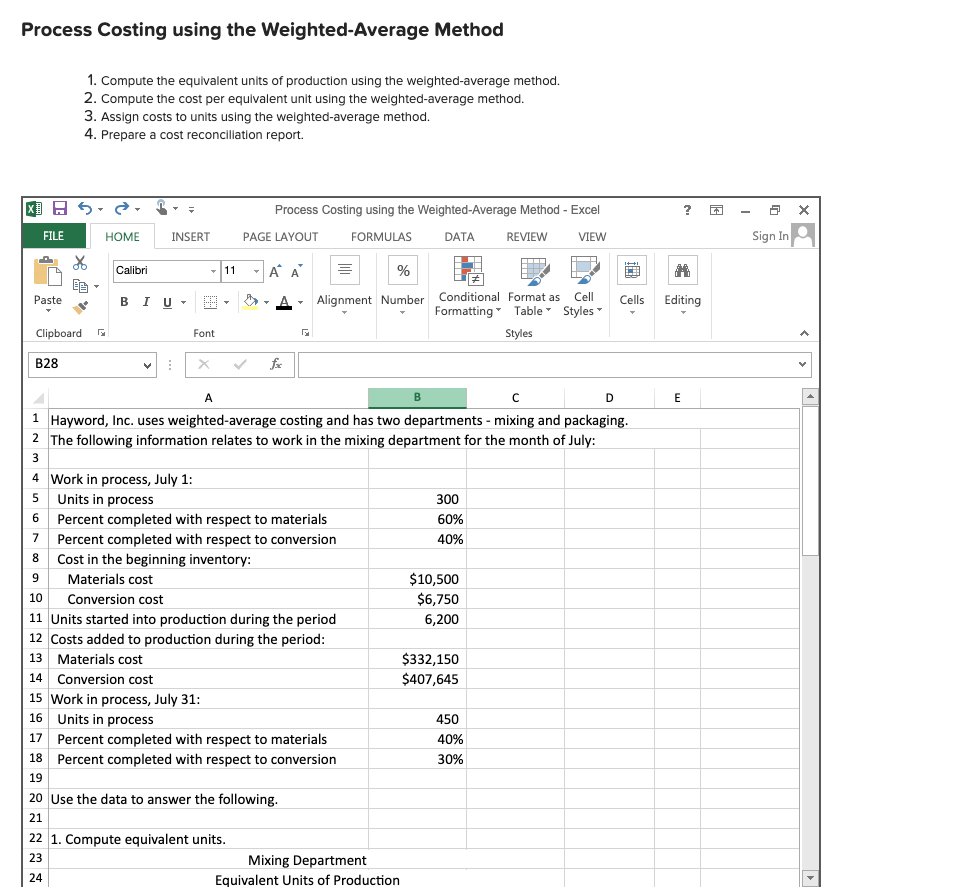Open the FILE menu
This screenshot has height=887, width=970.
[x=54, y=236]
